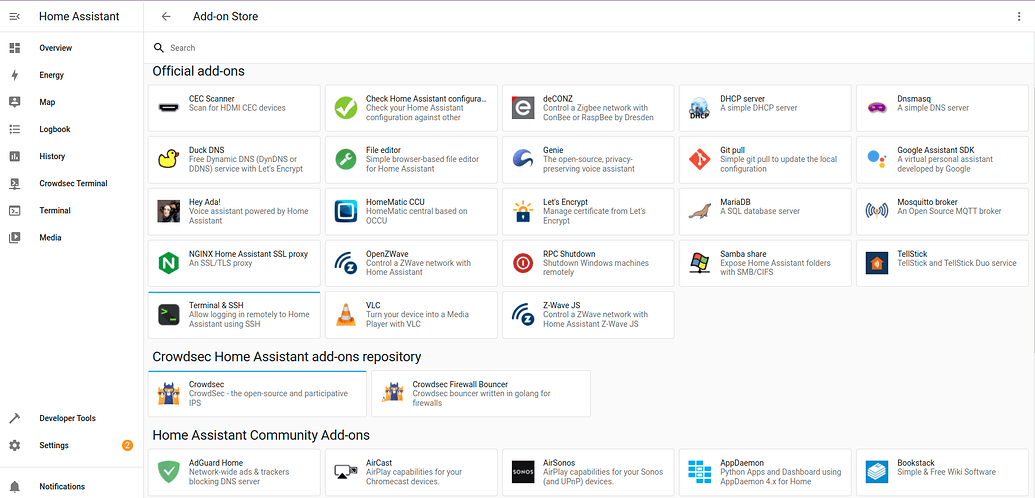The width and height of the screenshot is (1035, 498).
Task: Click the Logbook list icon
Action: (15, 129)
